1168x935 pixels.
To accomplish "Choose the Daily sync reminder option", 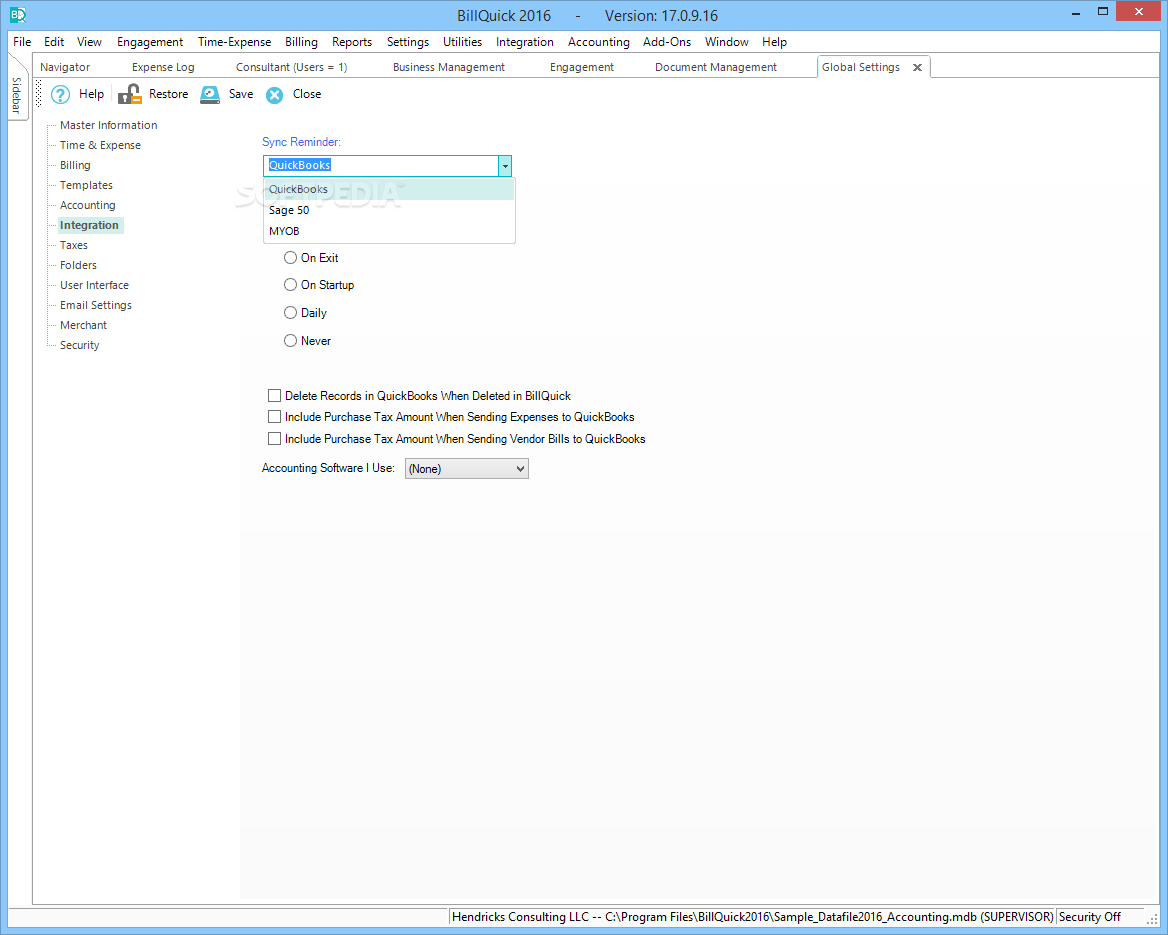I will pyautogui.click(x=291, y=313).
